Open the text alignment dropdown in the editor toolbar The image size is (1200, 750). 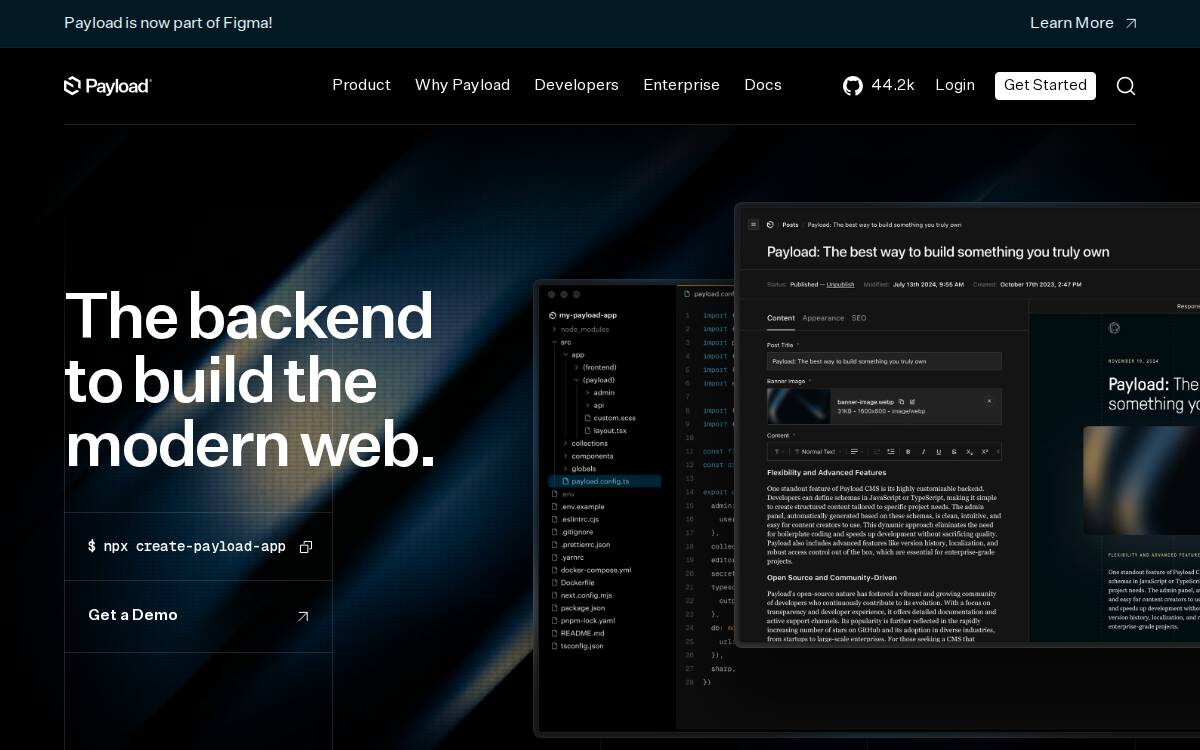point(857,452)
